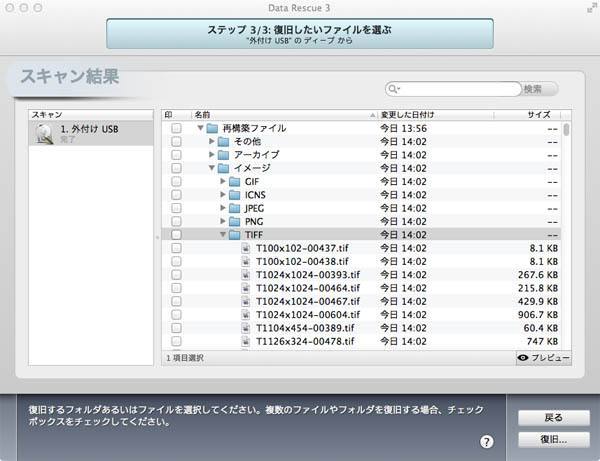Check the box for T1024x1024-00393.tif
The width and height of the screenshot is (600, 461).
[176, 274]
